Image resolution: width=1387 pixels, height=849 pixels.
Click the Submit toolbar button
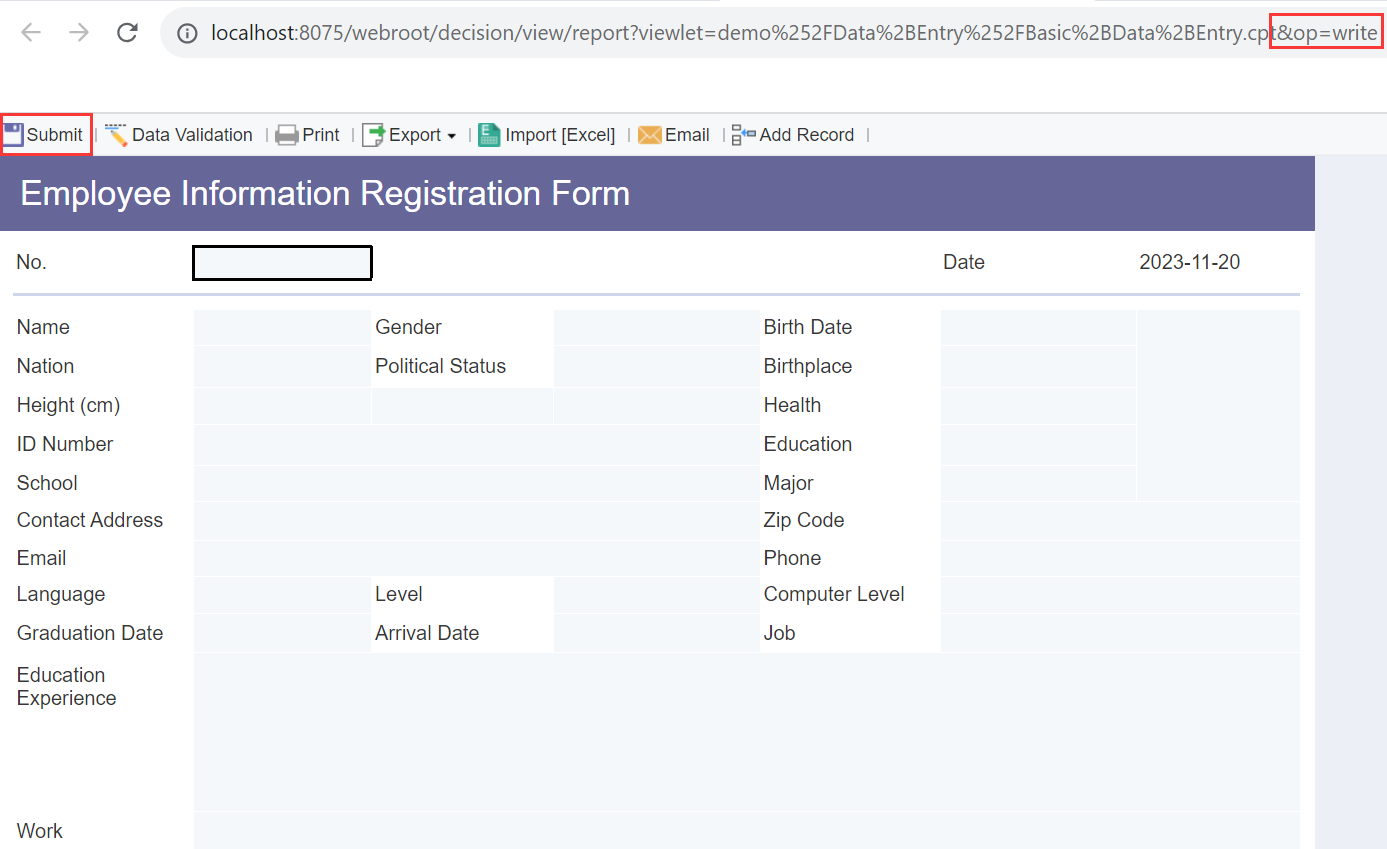(44, 134)
